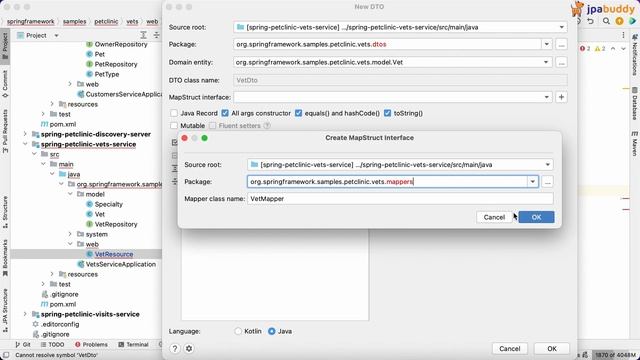Enable Mutable checkbox
640x360 pixels.
point(174,126)
